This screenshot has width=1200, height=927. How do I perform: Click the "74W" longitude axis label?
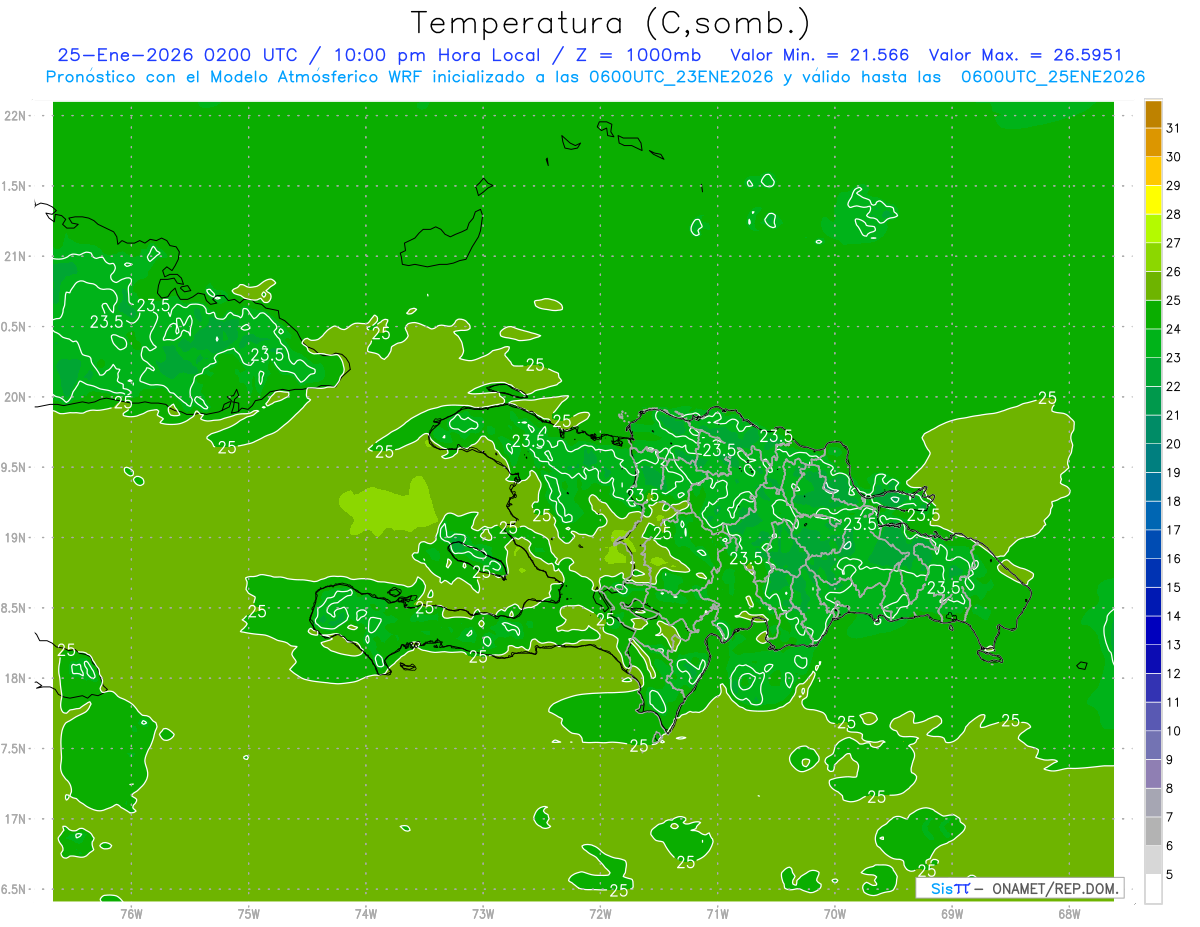[x=366, y=914]
